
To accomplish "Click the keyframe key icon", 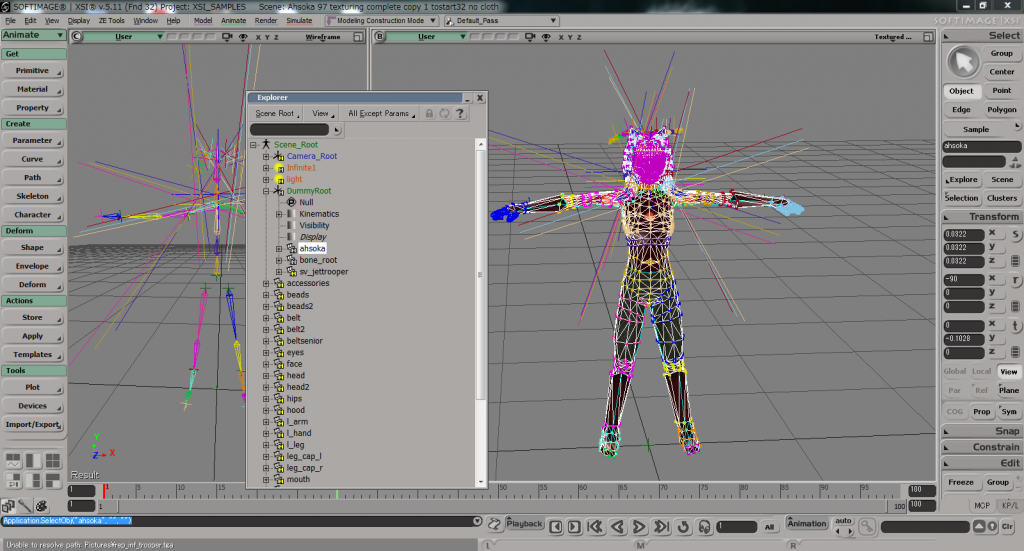I will [x=867, y=526].
